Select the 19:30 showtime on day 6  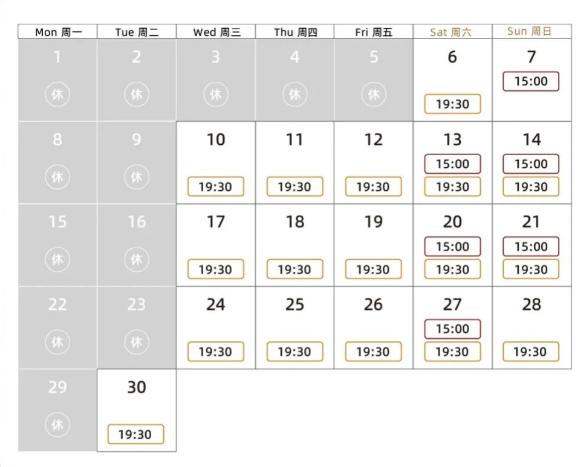pyautogui.click(x=452, y=104)
